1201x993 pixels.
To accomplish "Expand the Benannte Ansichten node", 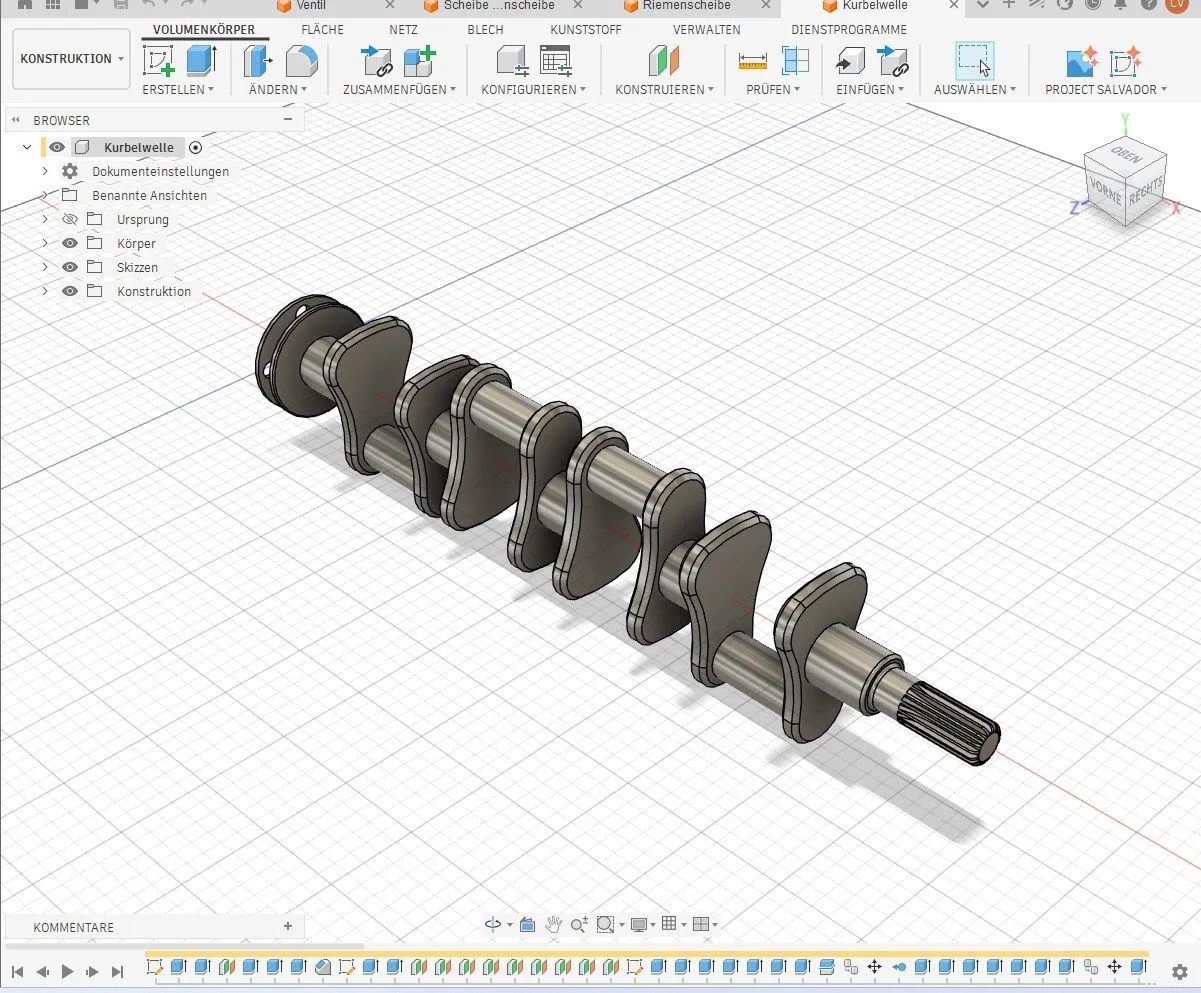I will [44, 195].
